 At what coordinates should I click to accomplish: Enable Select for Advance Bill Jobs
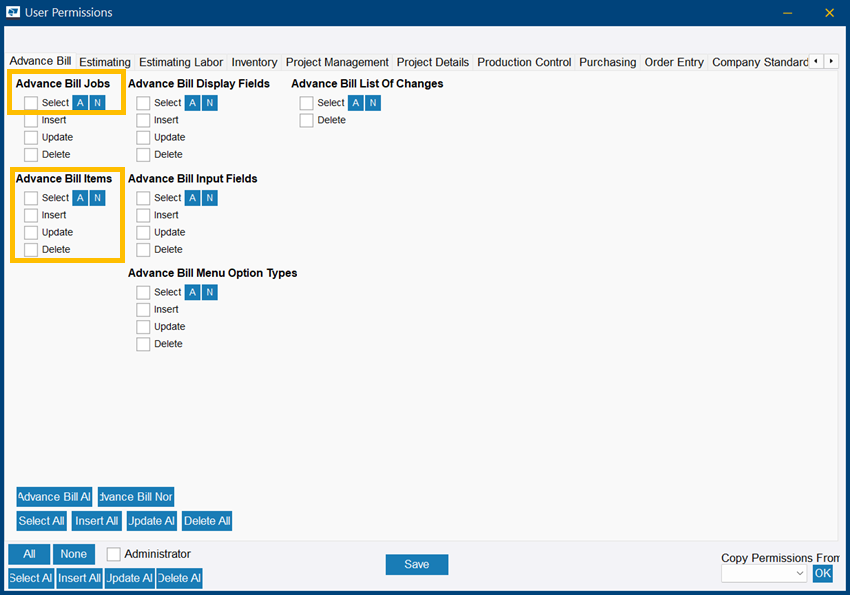31,103
